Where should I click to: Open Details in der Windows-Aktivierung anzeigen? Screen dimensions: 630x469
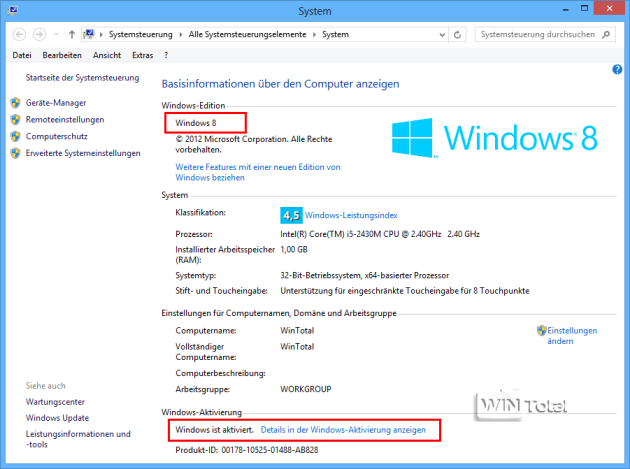[x=343, y=430]
